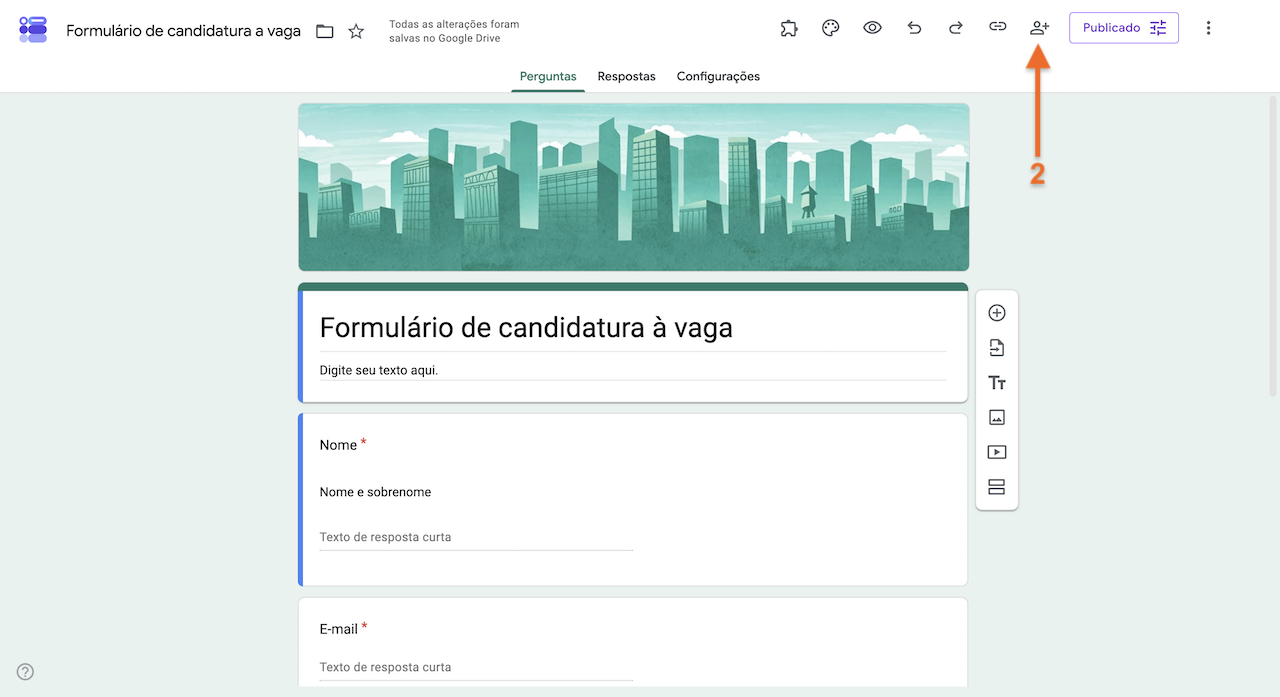Switch to Configurações tab
Viewport: 1280px width, 697px height.
coord(718,76)
